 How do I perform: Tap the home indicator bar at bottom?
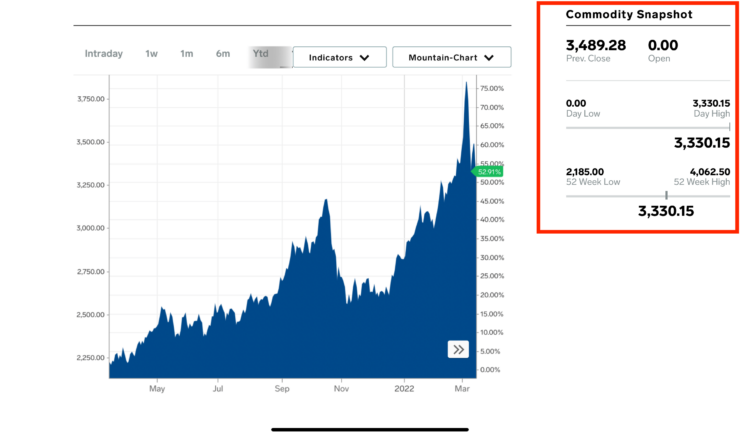(x=370, y=430)
